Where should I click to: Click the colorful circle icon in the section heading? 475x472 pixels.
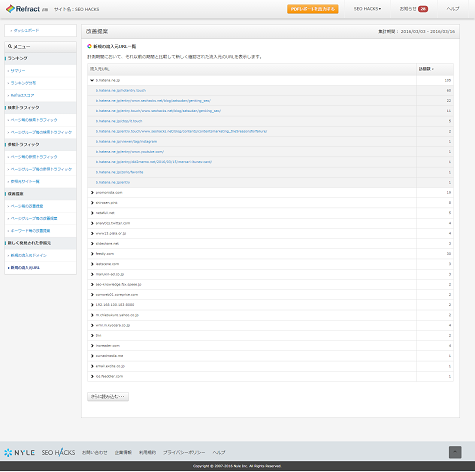click(89, 46)
